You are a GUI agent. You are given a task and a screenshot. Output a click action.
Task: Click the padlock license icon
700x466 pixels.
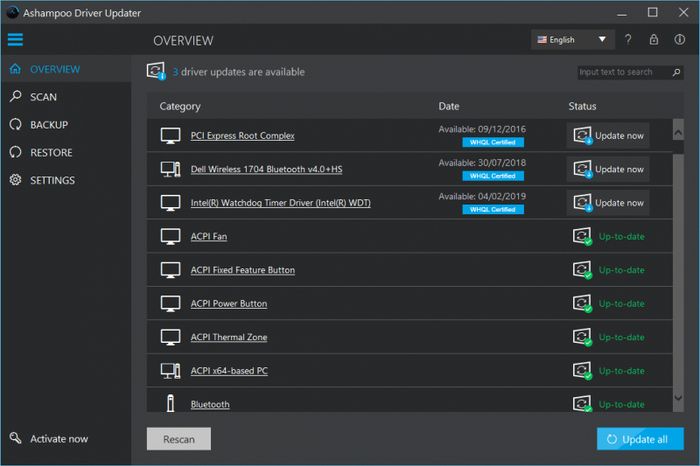[x=654, y=40]
